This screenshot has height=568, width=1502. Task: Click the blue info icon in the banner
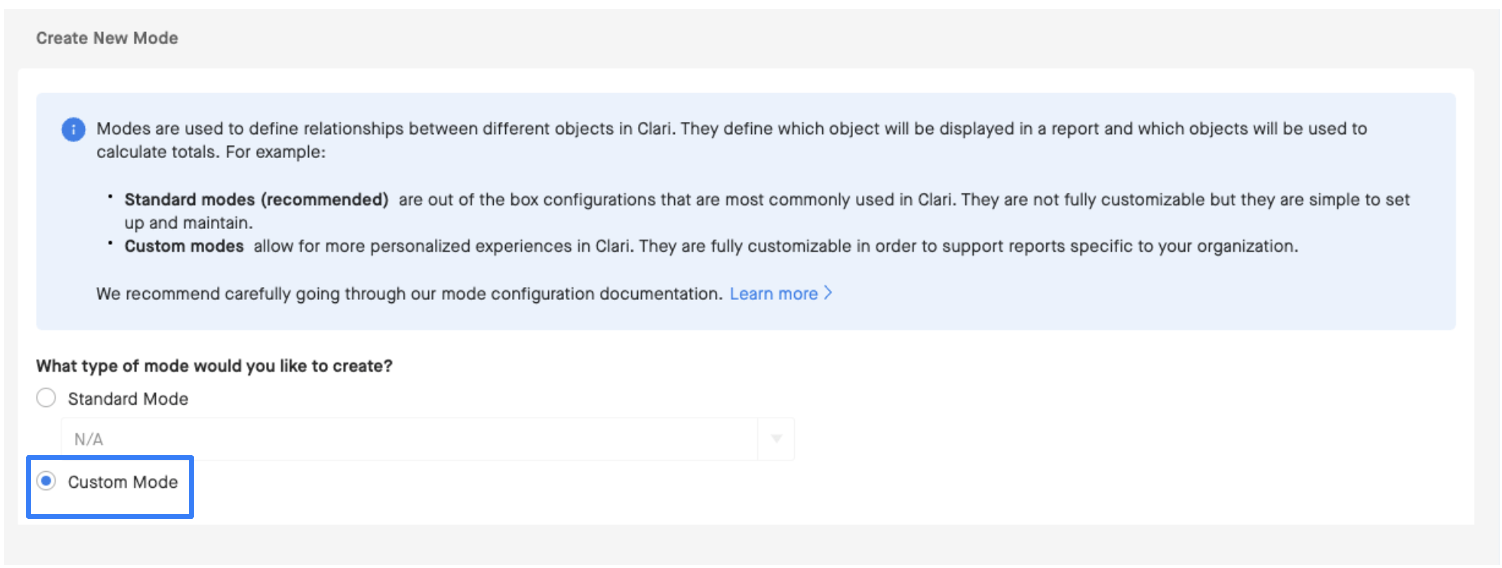pos(73,130)
